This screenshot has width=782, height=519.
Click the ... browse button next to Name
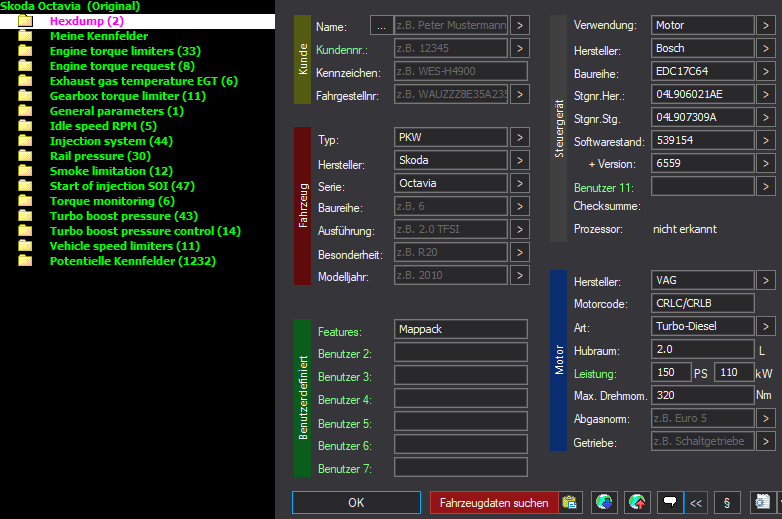tap(382, 25)
